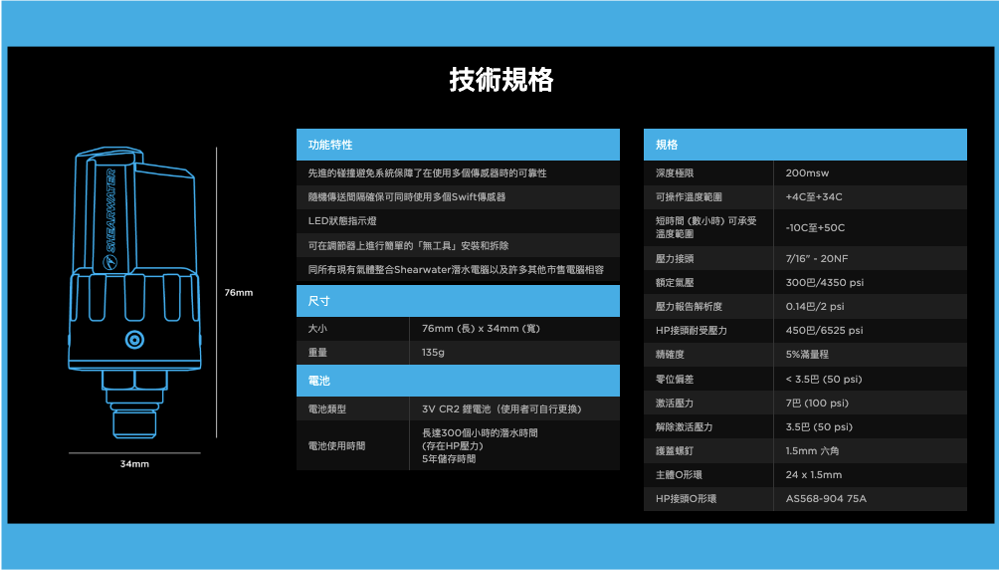Click the 300巴/4350 psi value
The image size is (999, 570).
(824, 283)
